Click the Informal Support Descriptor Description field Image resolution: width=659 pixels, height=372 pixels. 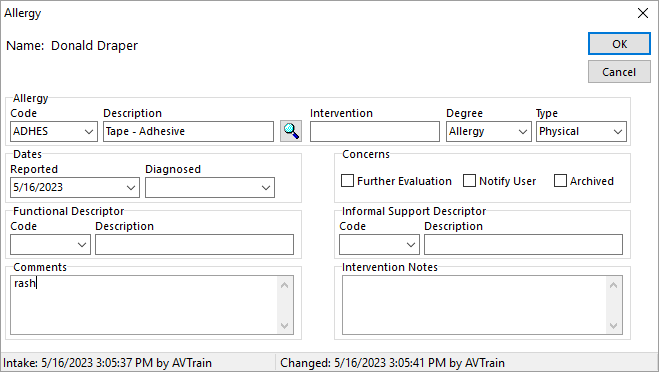(x=523, y=245)
